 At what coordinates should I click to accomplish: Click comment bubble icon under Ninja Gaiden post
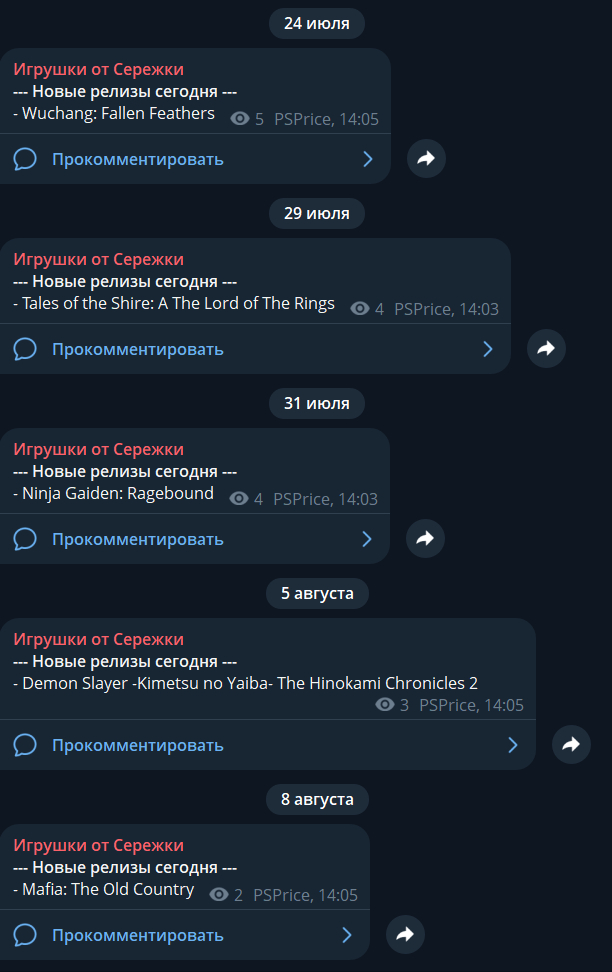(x=25, y=539)
